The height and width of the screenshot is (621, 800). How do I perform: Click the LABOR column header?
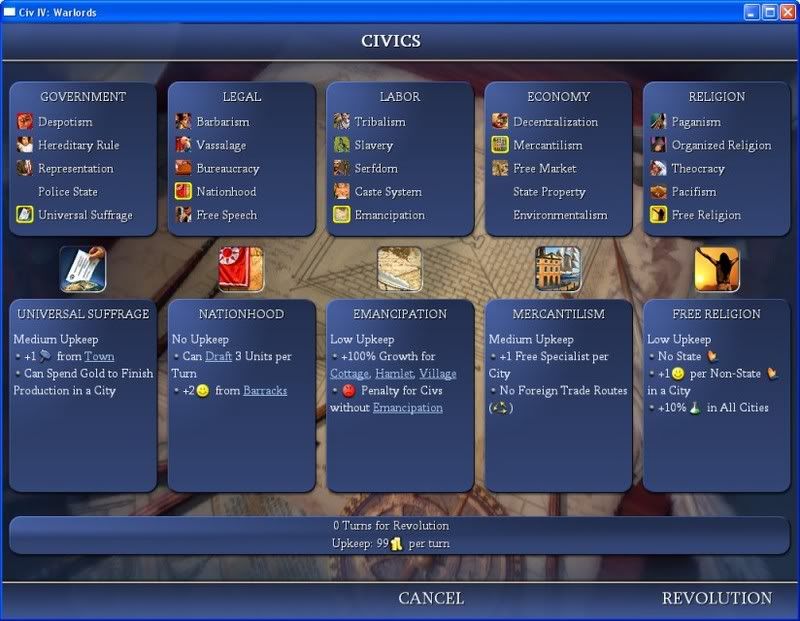click(x=400, y=96)
